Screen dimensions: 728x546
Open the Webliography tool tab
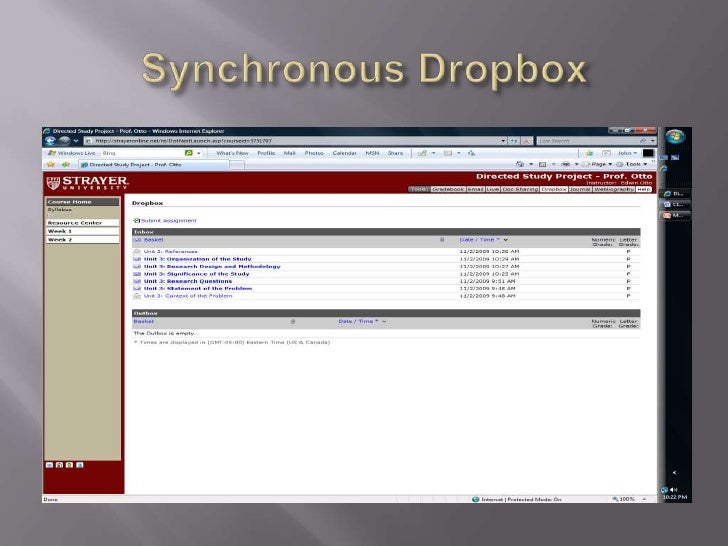click(614, 189)
